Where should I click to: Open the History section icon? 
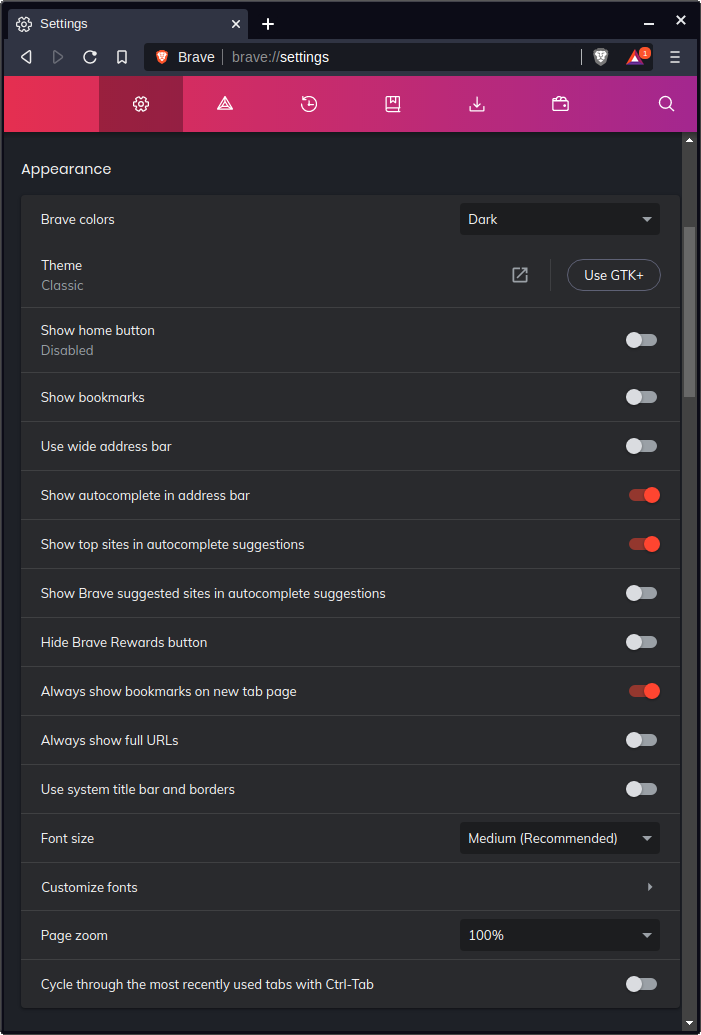(309, 104)
